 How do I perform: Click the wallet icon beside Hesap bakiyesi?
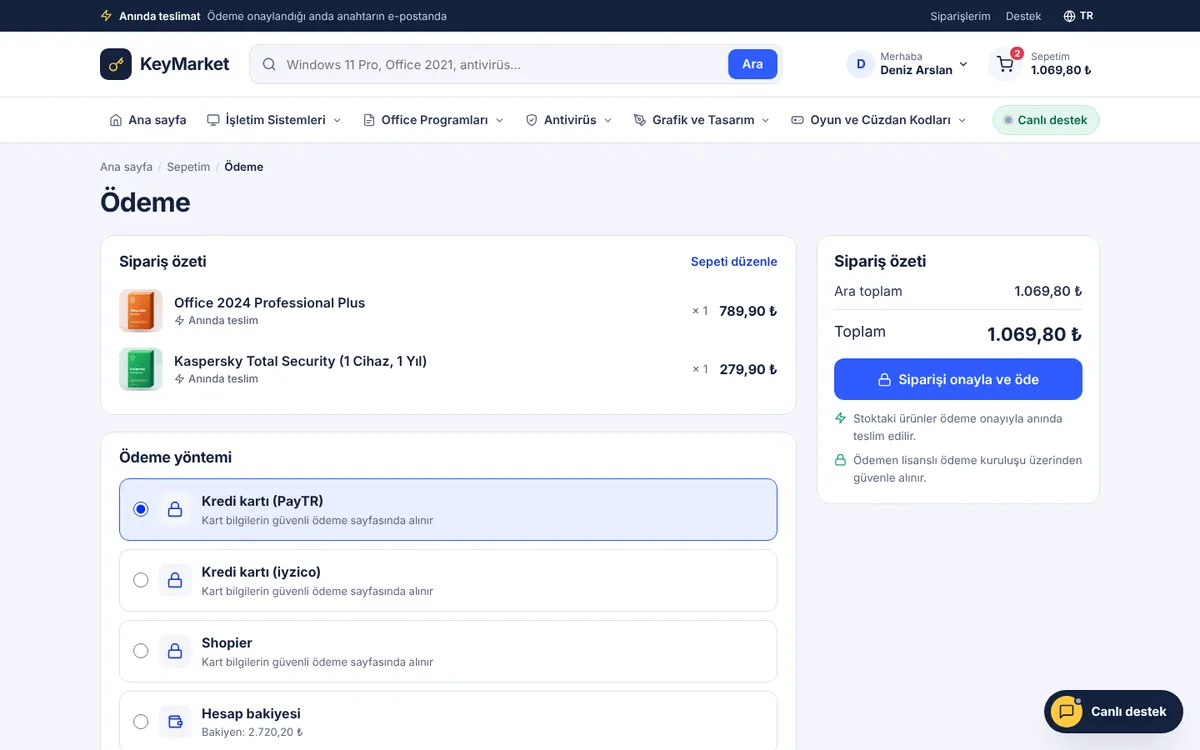click(175, 722)
